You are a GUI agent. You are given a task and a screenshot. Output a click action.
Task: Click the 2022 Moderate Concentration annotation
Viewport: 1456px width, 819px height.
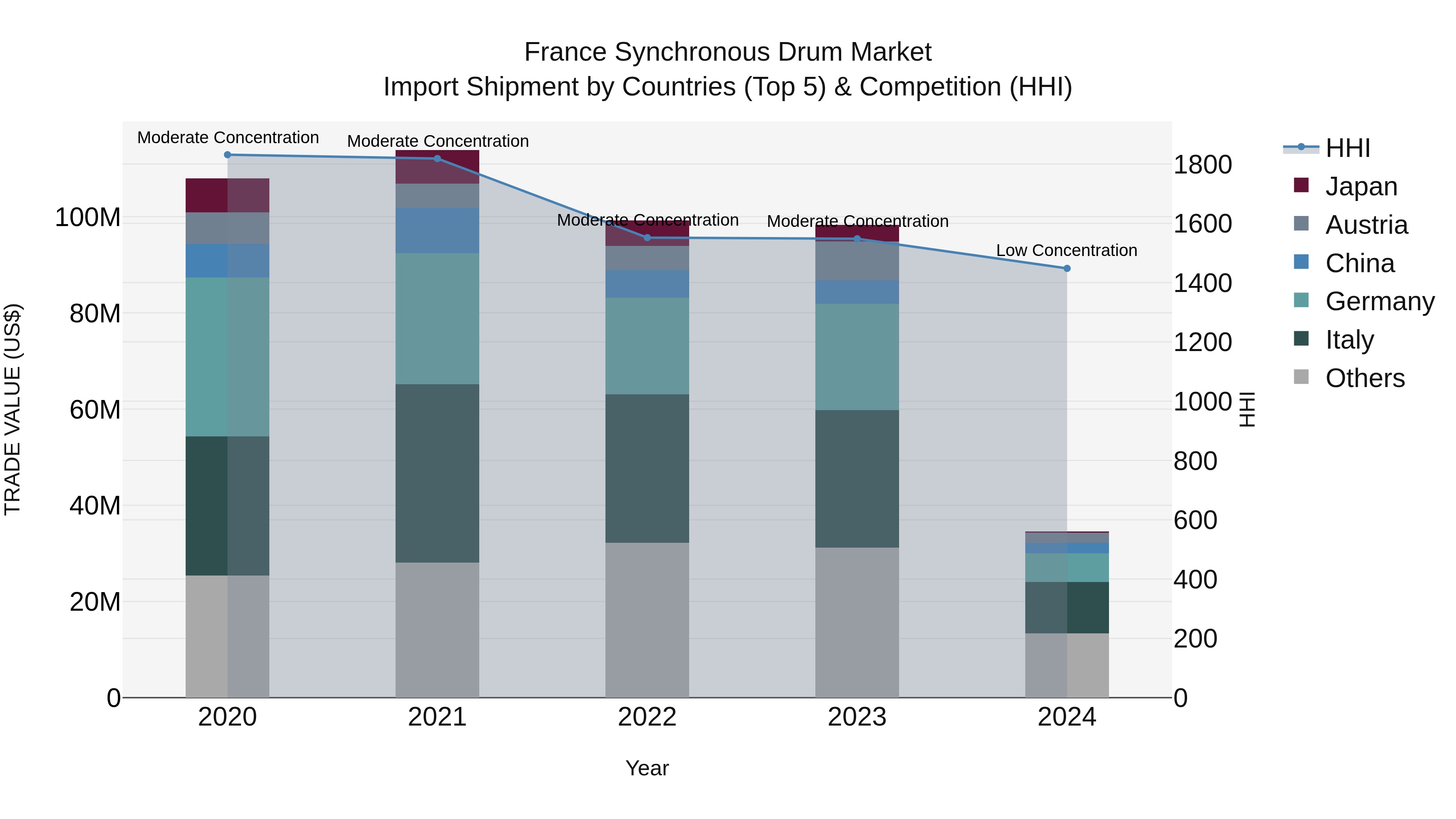click(648, 220)
